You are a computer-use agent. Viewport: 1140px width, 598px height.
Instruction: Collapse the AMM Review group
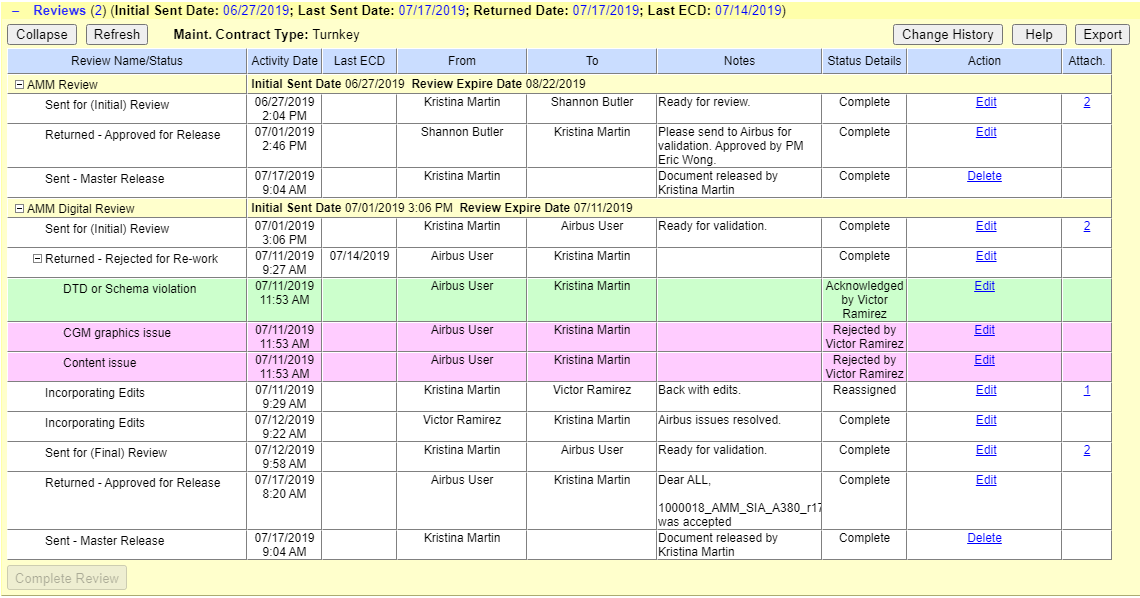coord(20,85)
